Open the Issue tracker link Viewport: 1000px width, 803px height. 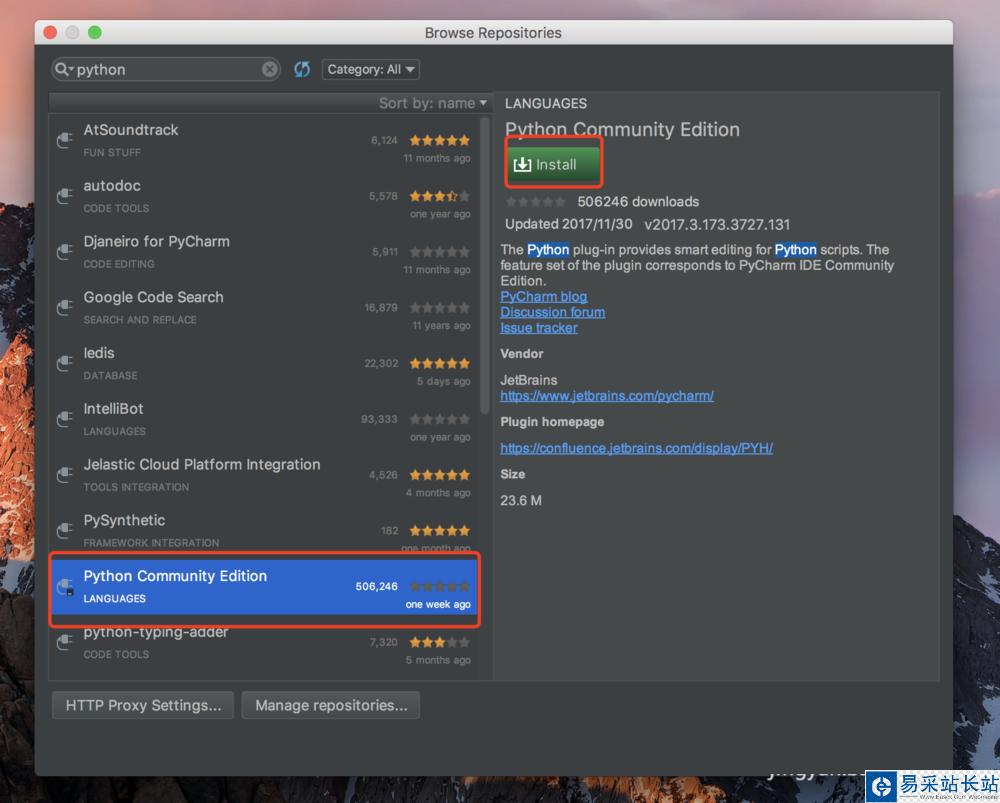pos(539,328)
